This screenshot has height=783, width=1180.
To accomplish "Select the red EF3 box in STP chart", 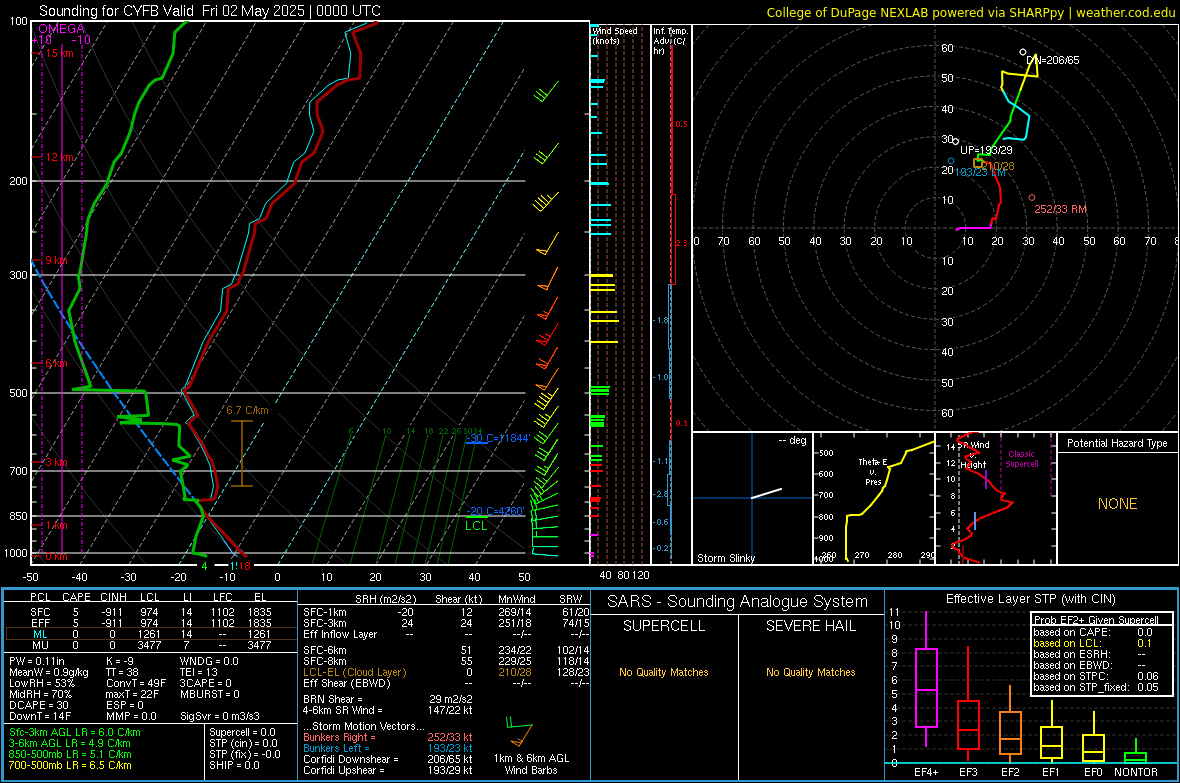I will pos(968,725).
